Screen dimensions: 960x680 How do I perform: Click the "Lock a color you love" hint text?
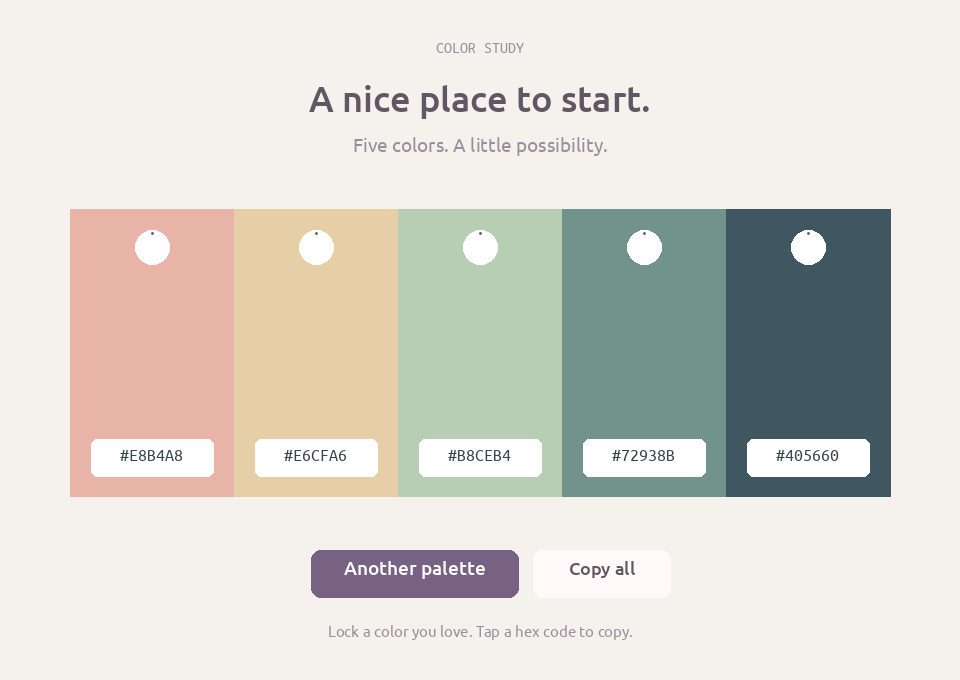[x=480, y=632]
